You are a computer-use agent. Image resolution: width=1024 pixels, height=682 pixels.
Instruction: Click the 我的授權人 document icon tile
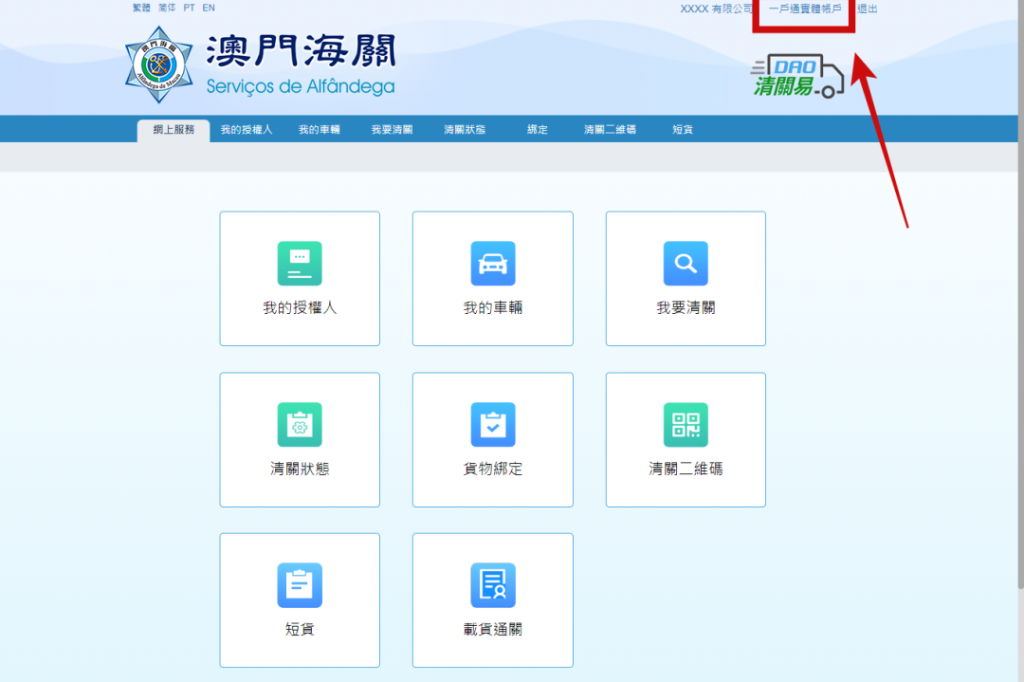299,264
